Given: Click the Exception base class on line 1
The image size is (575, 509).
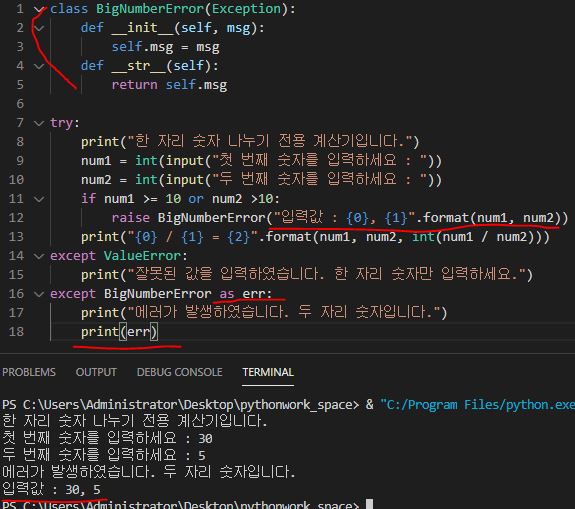Looking at the screenshot, I should pos(246,9).
